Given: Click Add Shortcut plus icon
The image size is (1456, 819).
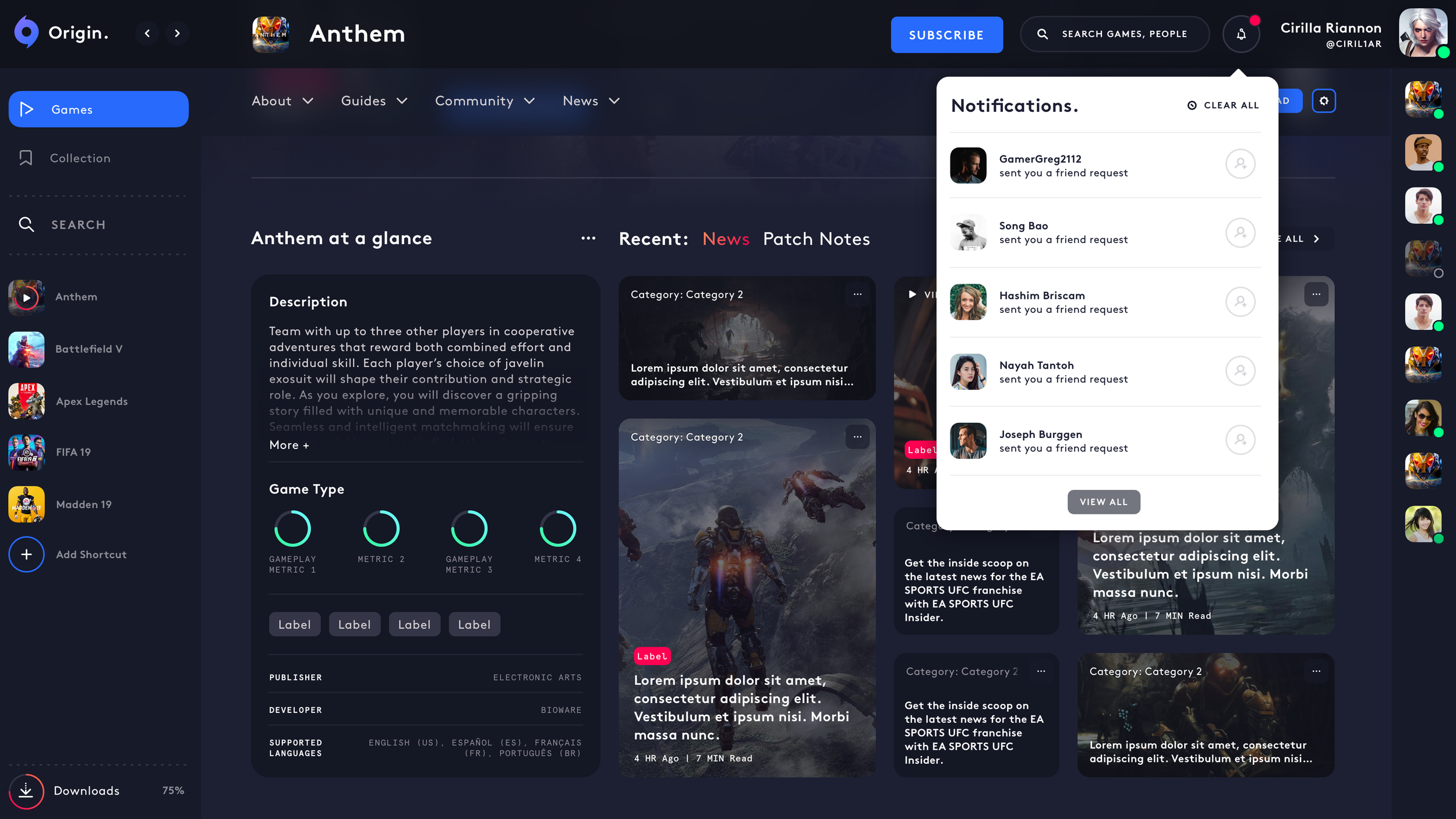Looking at the screenshot, I should point(26,555).
